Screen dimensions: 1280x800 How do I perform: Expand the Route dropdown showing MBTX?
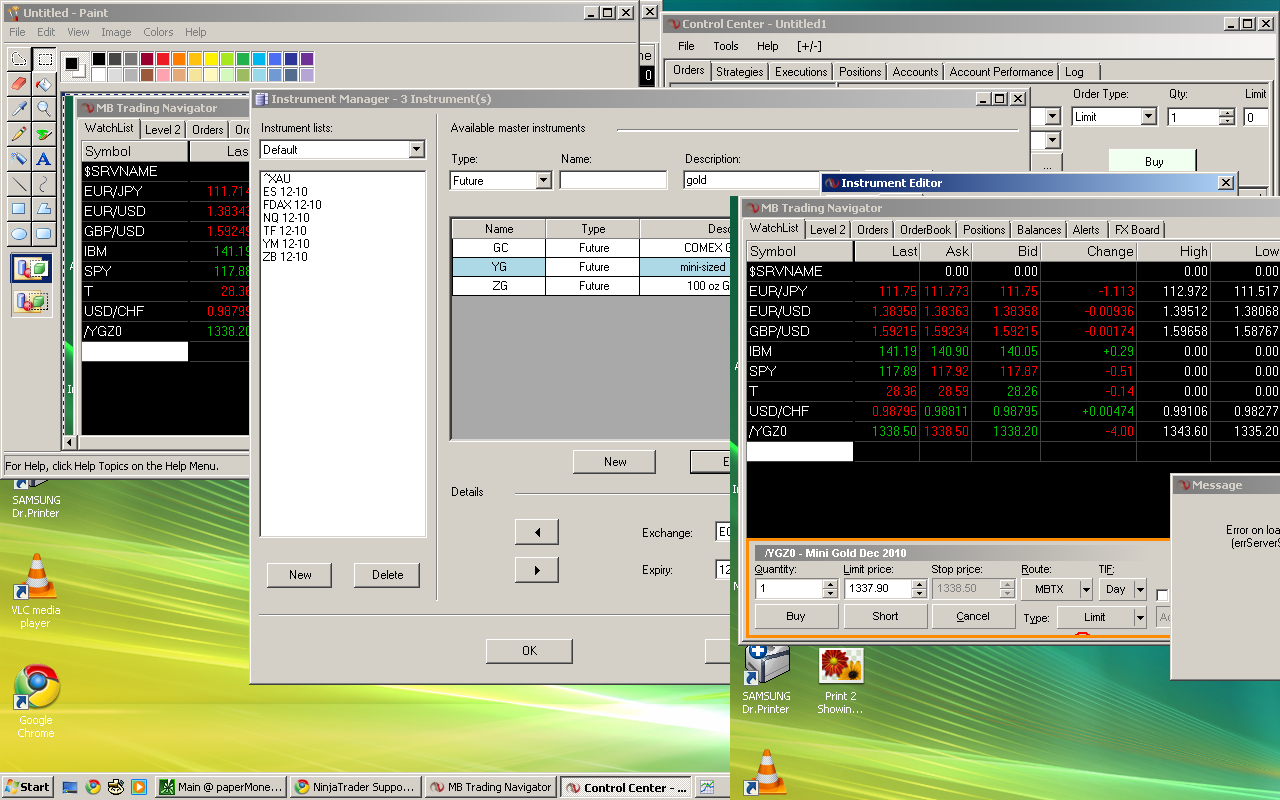[x=1085, y=590]
